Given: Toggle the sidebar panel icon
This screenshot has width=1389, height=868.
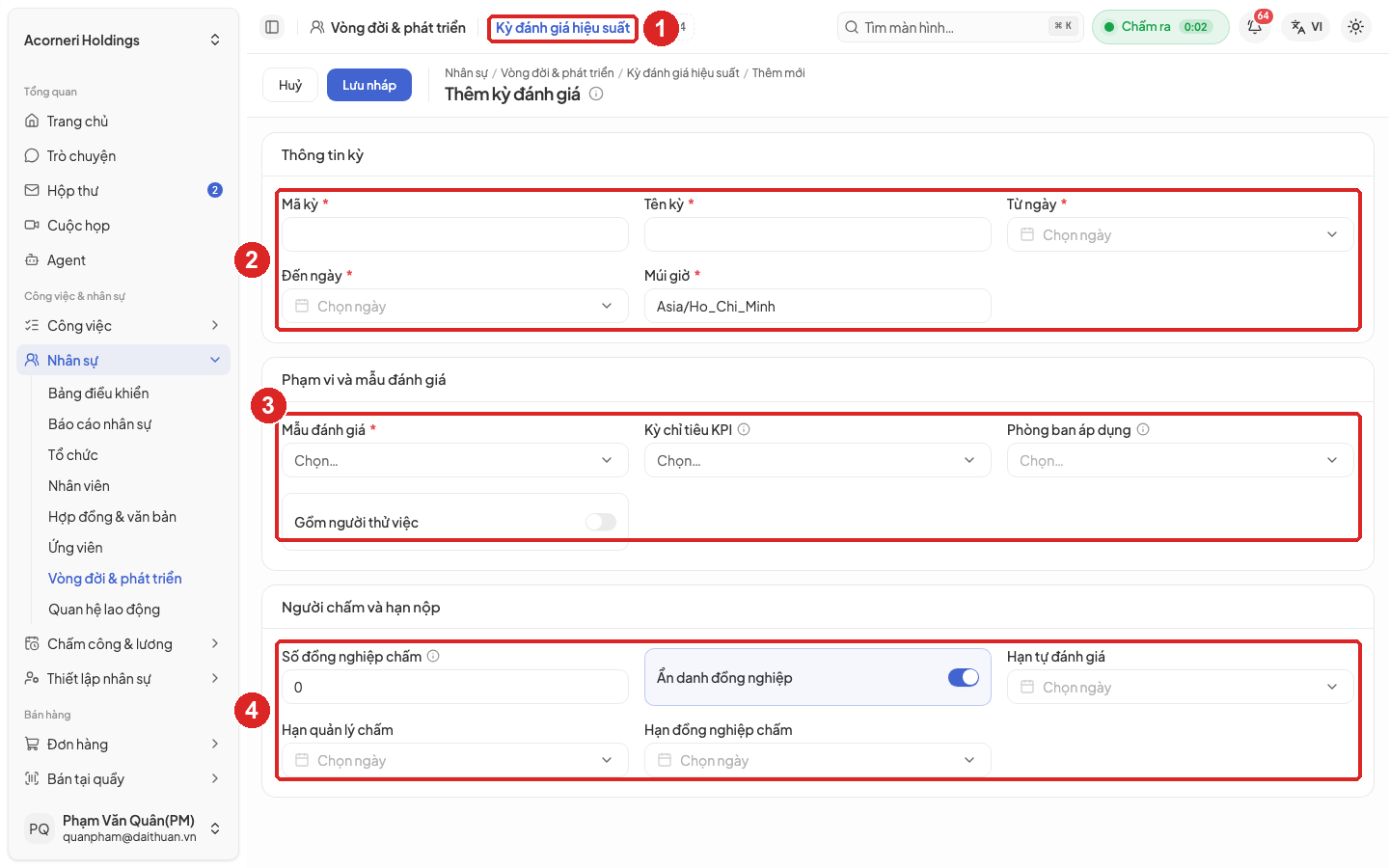Looking at the screenshot, I should click(272, 27).
